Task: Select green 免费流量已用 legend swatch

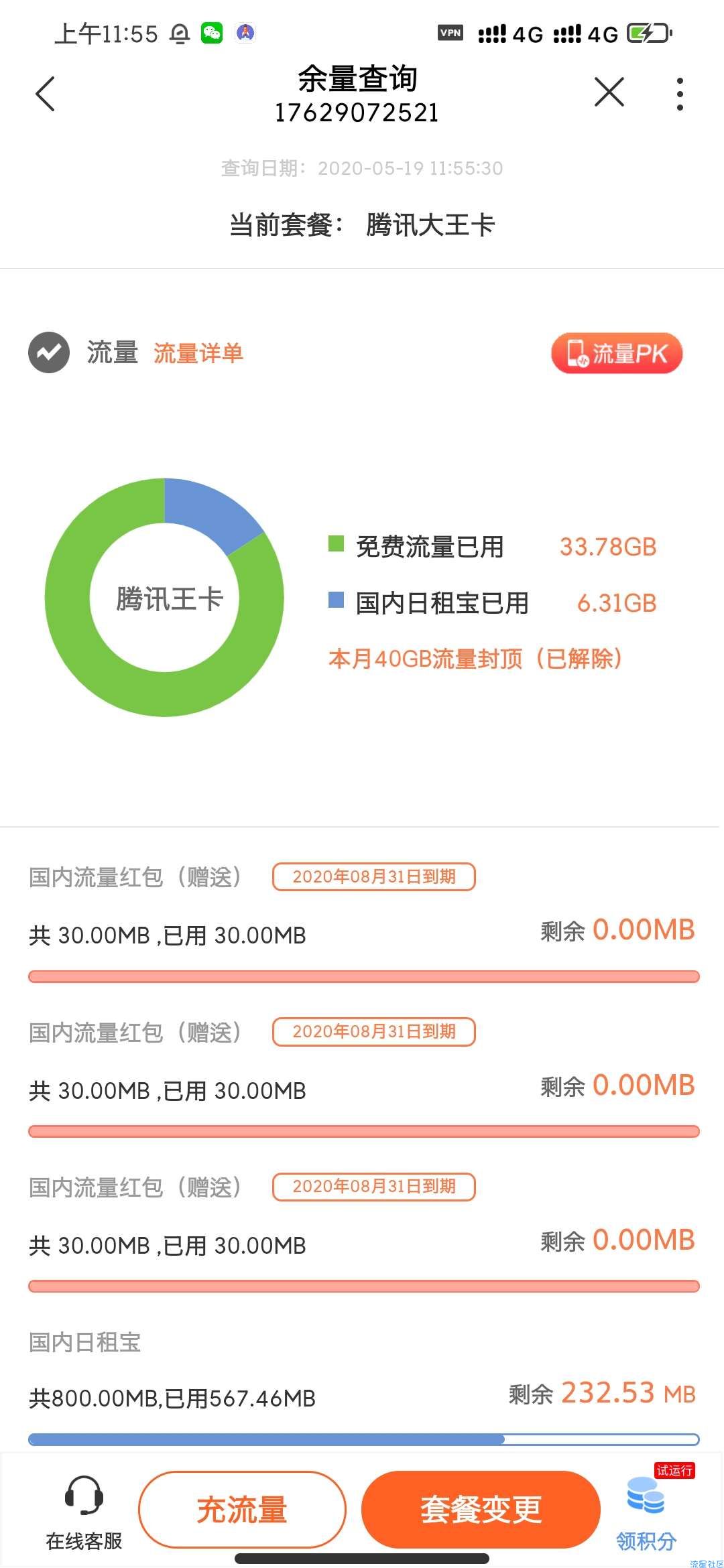Action: point(336,543)
